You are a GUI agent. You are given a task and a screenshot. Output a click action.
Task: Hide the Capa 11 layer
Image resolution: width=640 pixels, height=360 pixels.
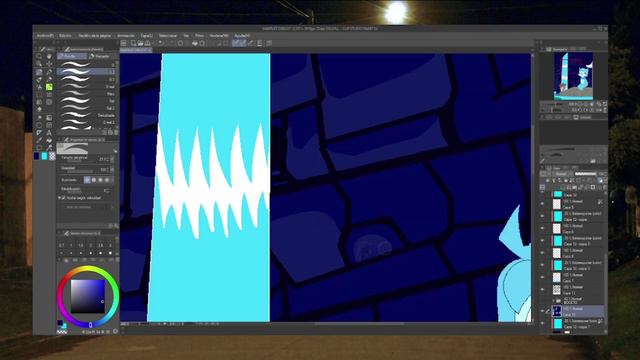click(x=542, y=290)
